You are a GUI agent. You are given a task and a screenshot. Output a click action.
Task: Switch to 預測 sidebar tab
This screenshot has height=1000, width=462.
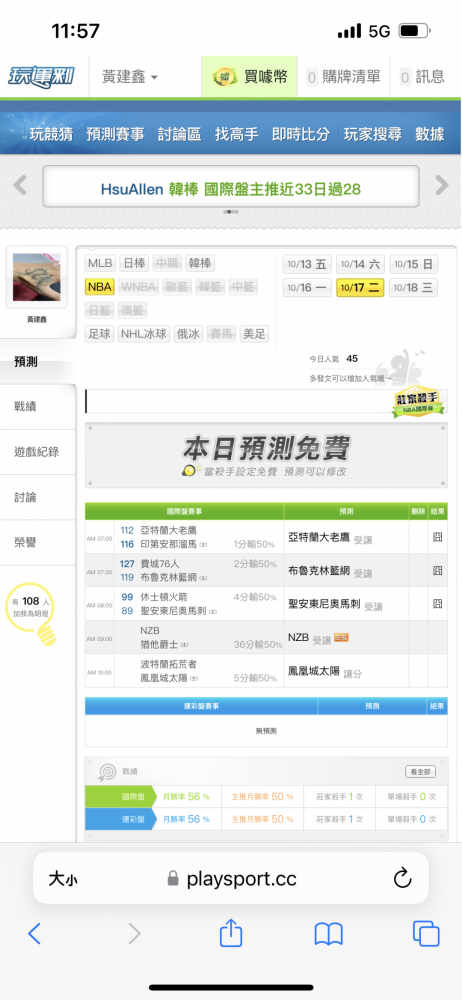[38, 362]
